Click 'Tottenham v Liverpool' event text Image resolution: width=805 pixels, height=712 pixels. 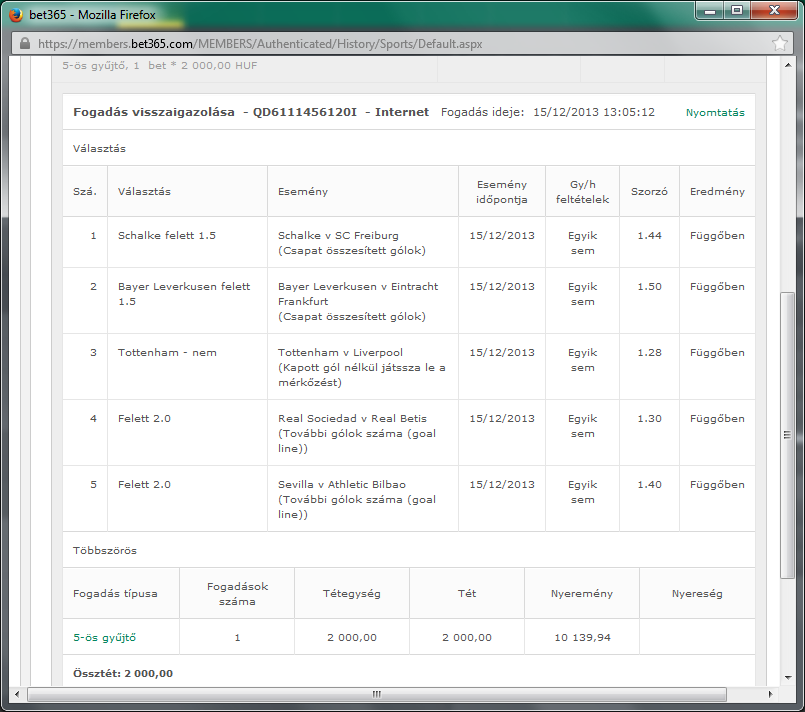340,353
